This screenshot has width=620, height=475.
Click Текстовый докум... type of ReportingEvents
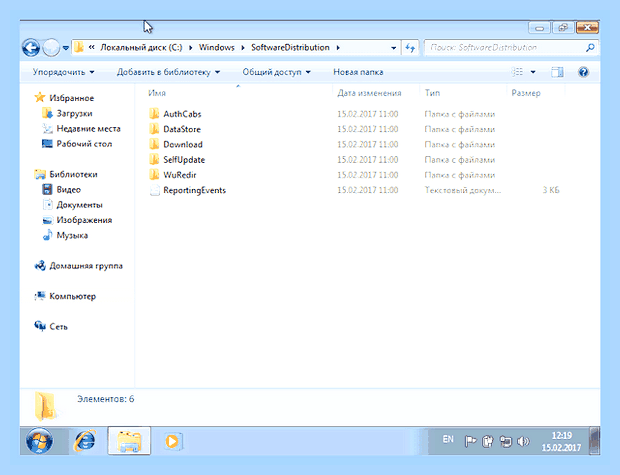click(463, 190)
